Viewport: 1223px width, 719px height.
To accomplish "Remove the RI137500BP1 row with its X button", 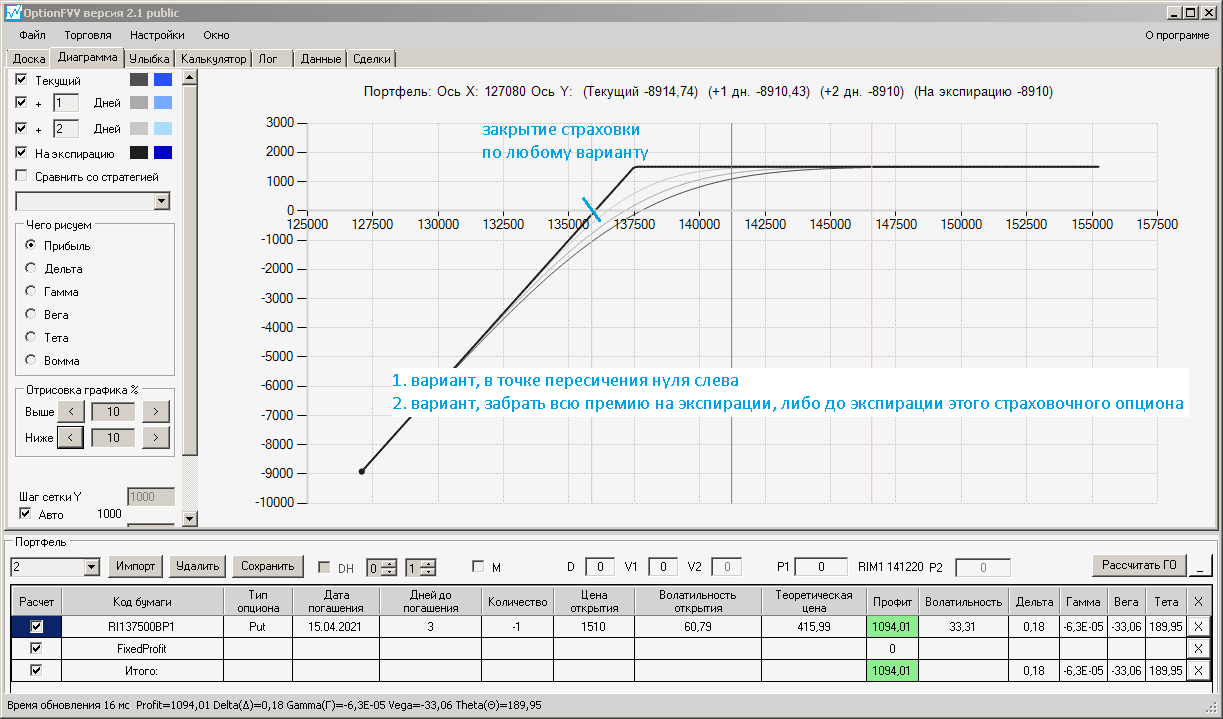I will [1199, 626].
